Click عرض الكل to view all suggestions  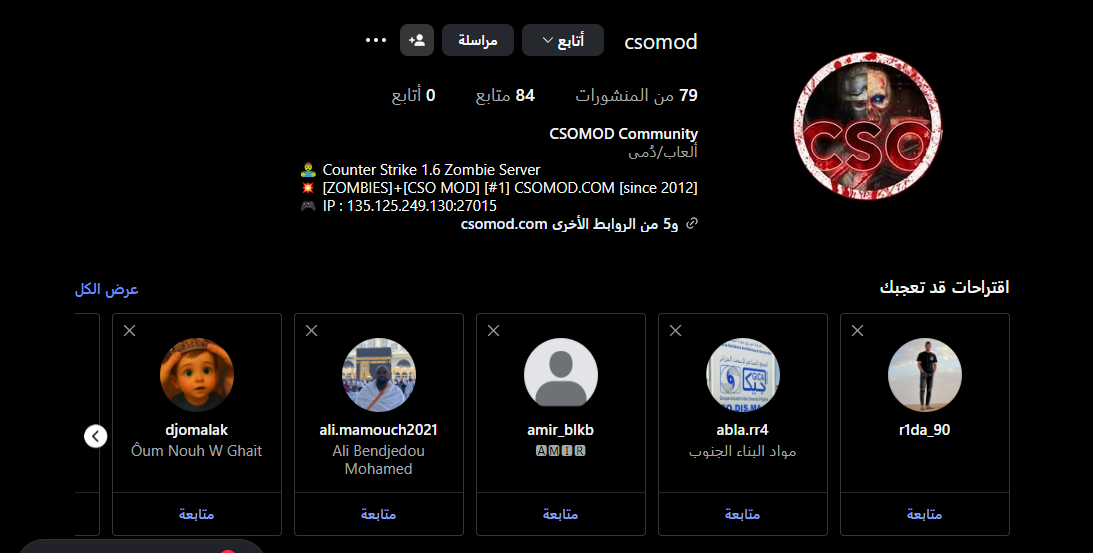pyautogui.click(x=106, y=289)
